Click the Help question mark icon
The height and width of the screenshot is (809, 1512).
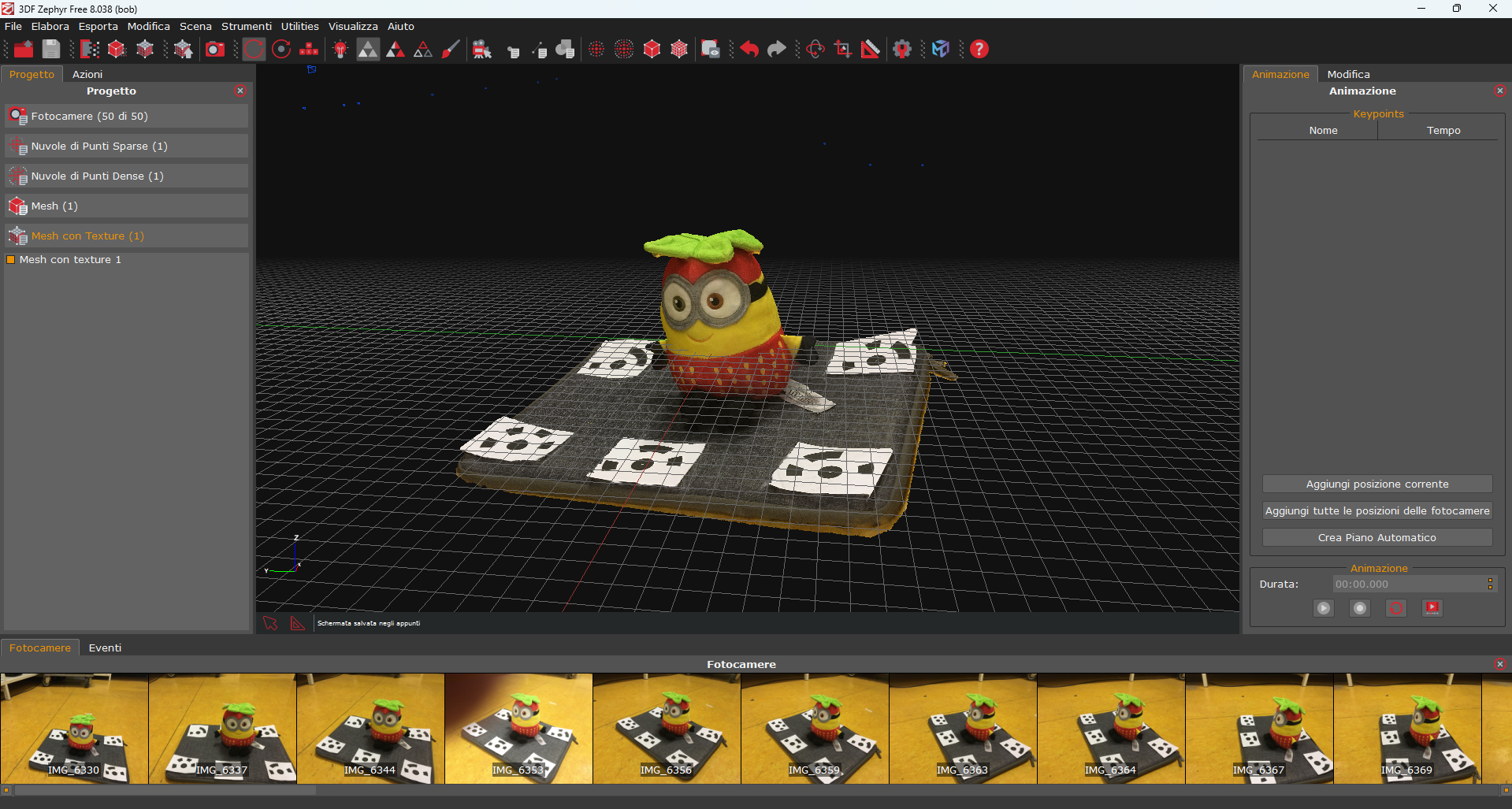click(x=979, y=49)
